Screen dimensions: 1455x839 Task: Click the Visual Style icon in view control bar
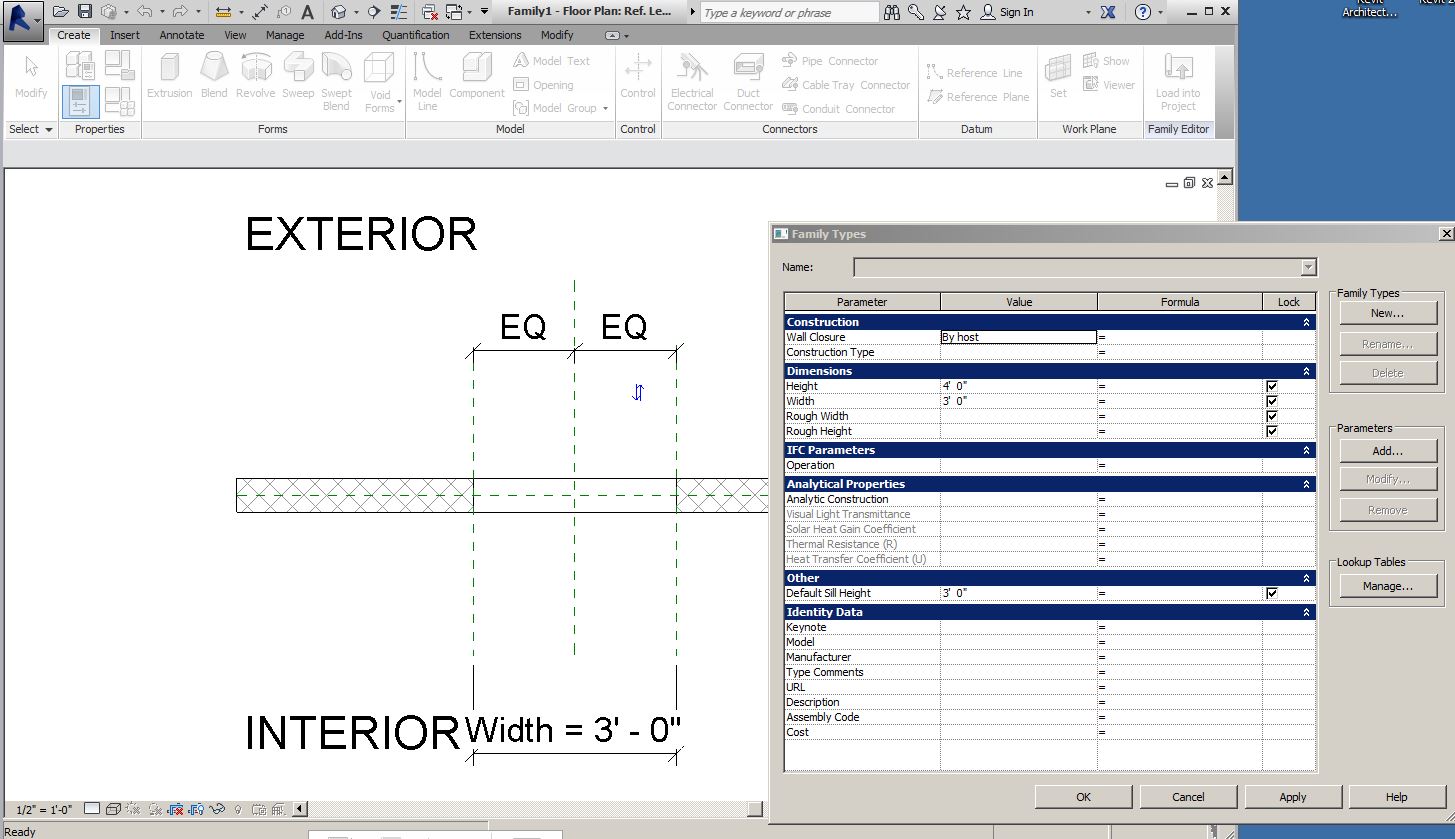coord(114,809)
